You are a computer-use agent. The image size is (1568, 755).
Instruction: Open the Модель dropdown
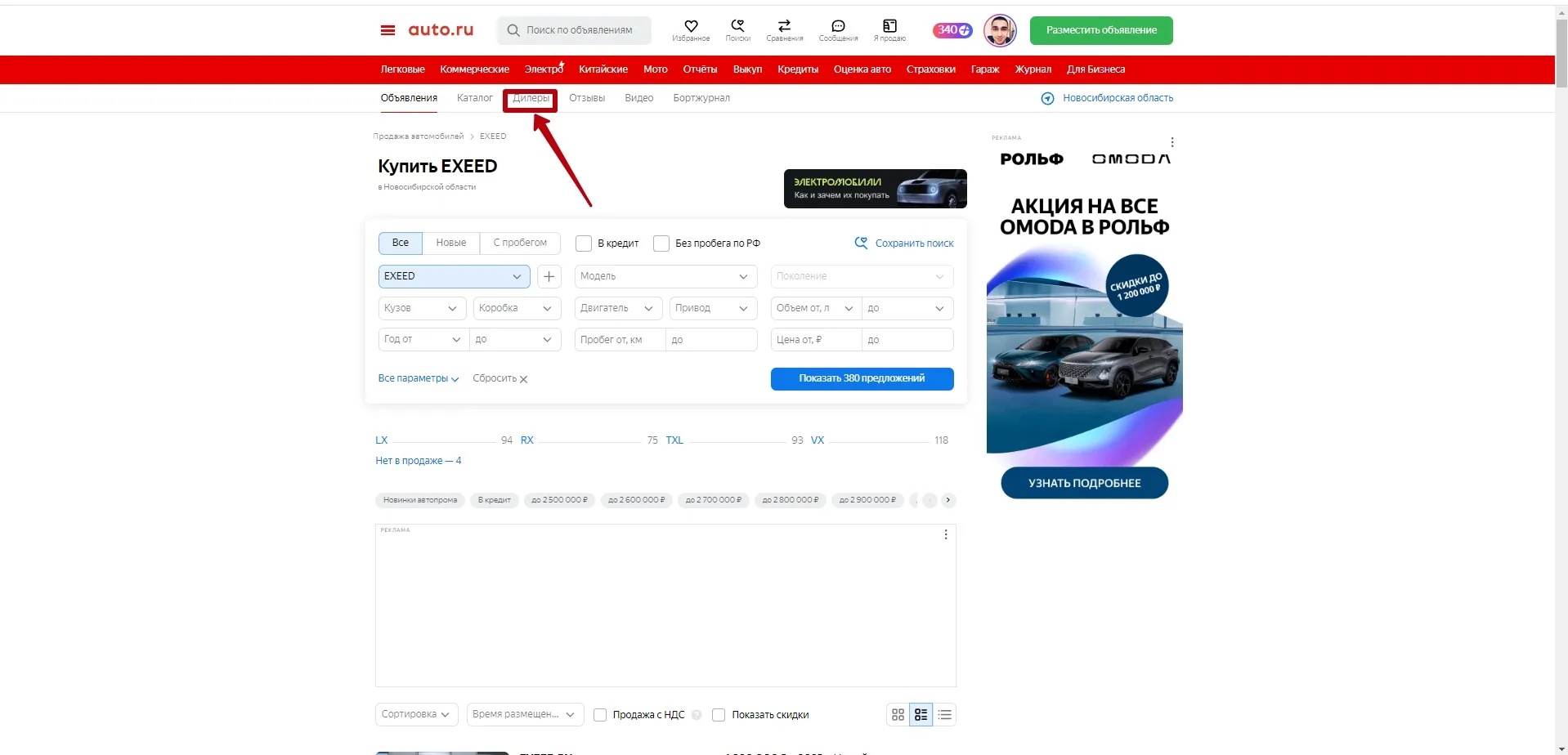point(665,276)
